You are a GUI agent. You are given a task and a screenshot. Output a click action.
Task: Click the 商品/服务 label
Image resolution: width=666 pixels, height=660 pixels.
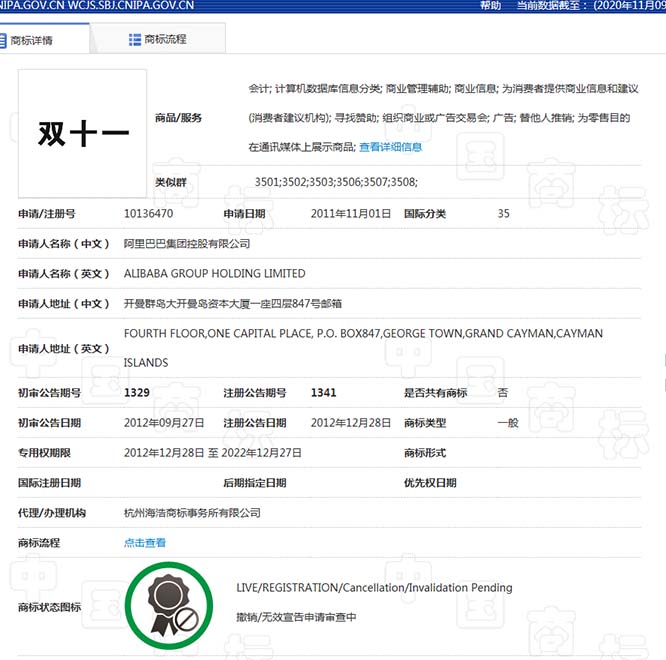(178, 118)
